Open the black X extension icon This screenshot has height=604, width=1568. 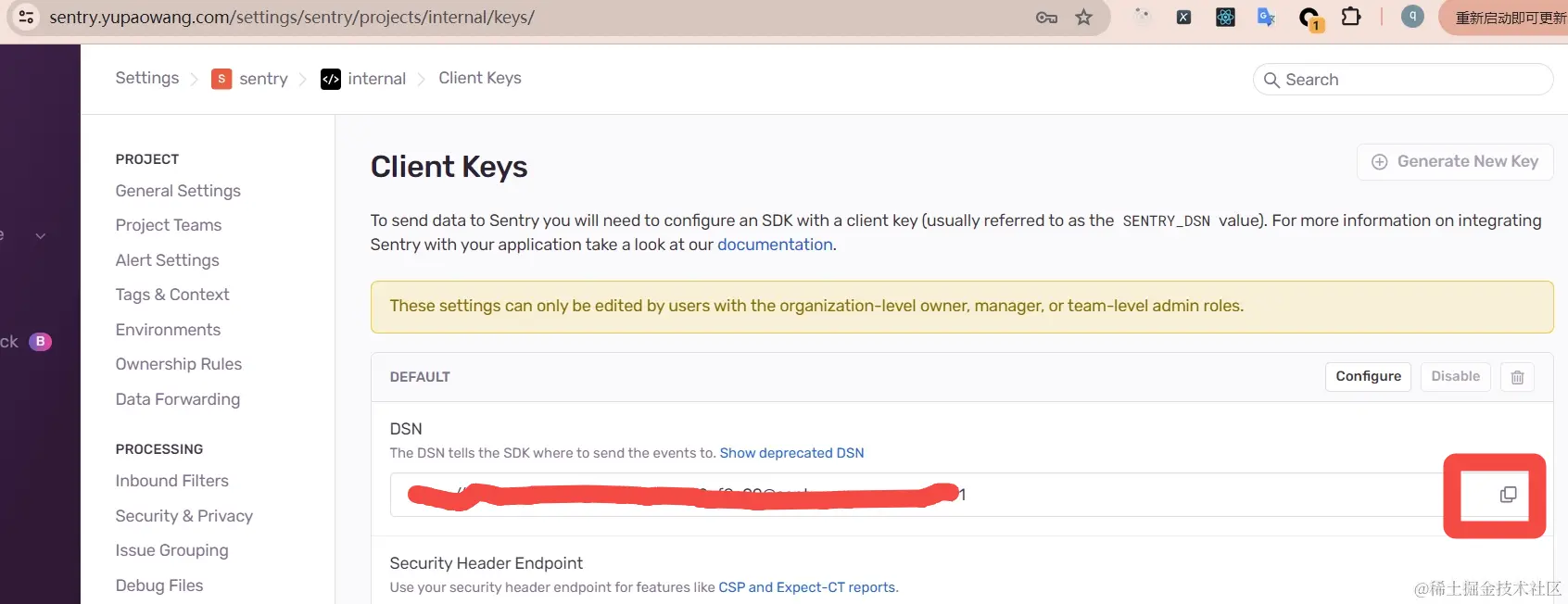coord(1183,17)
